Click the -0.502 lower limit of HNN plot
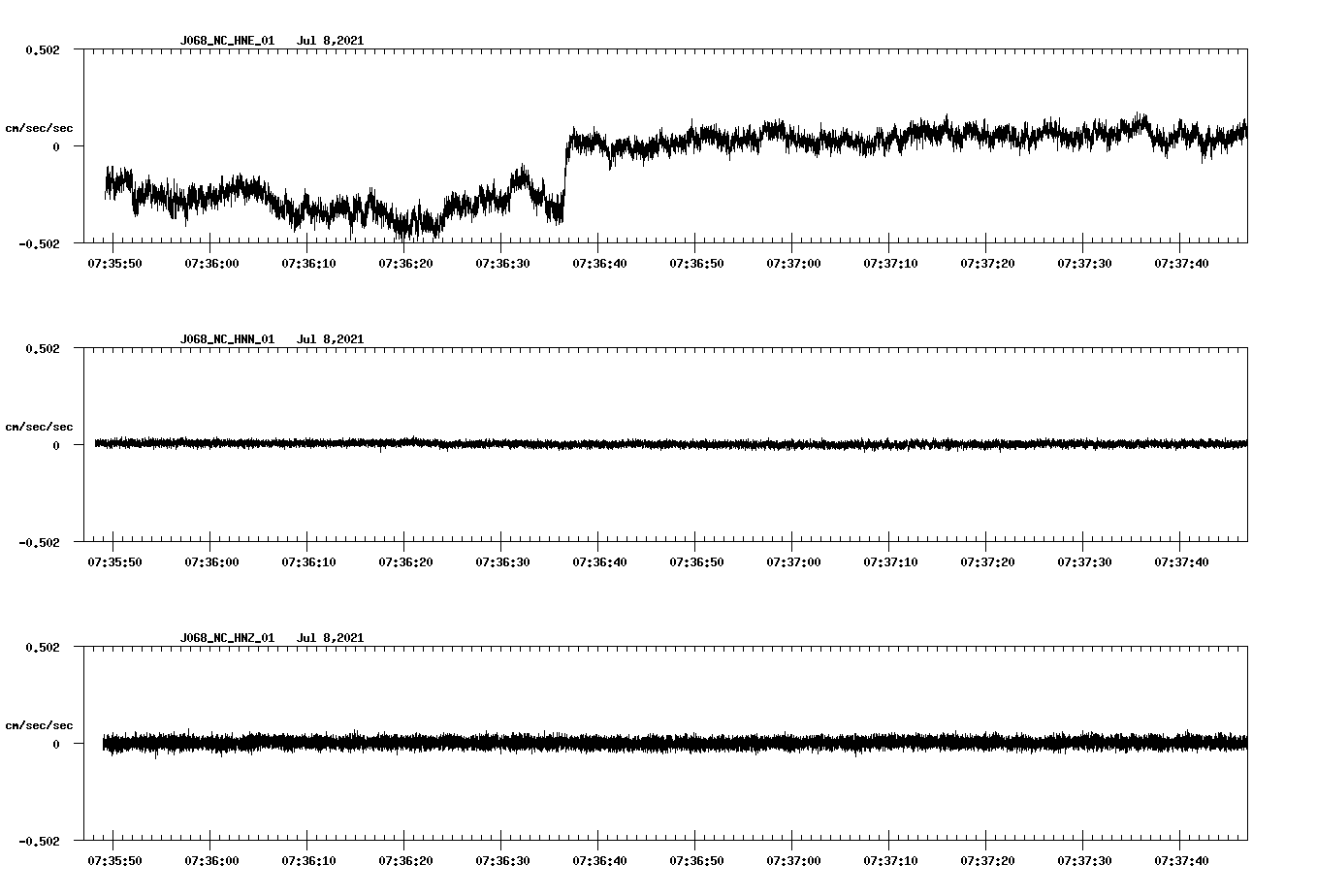Screen dimensions: 1317x896 [x=39, y=542]
